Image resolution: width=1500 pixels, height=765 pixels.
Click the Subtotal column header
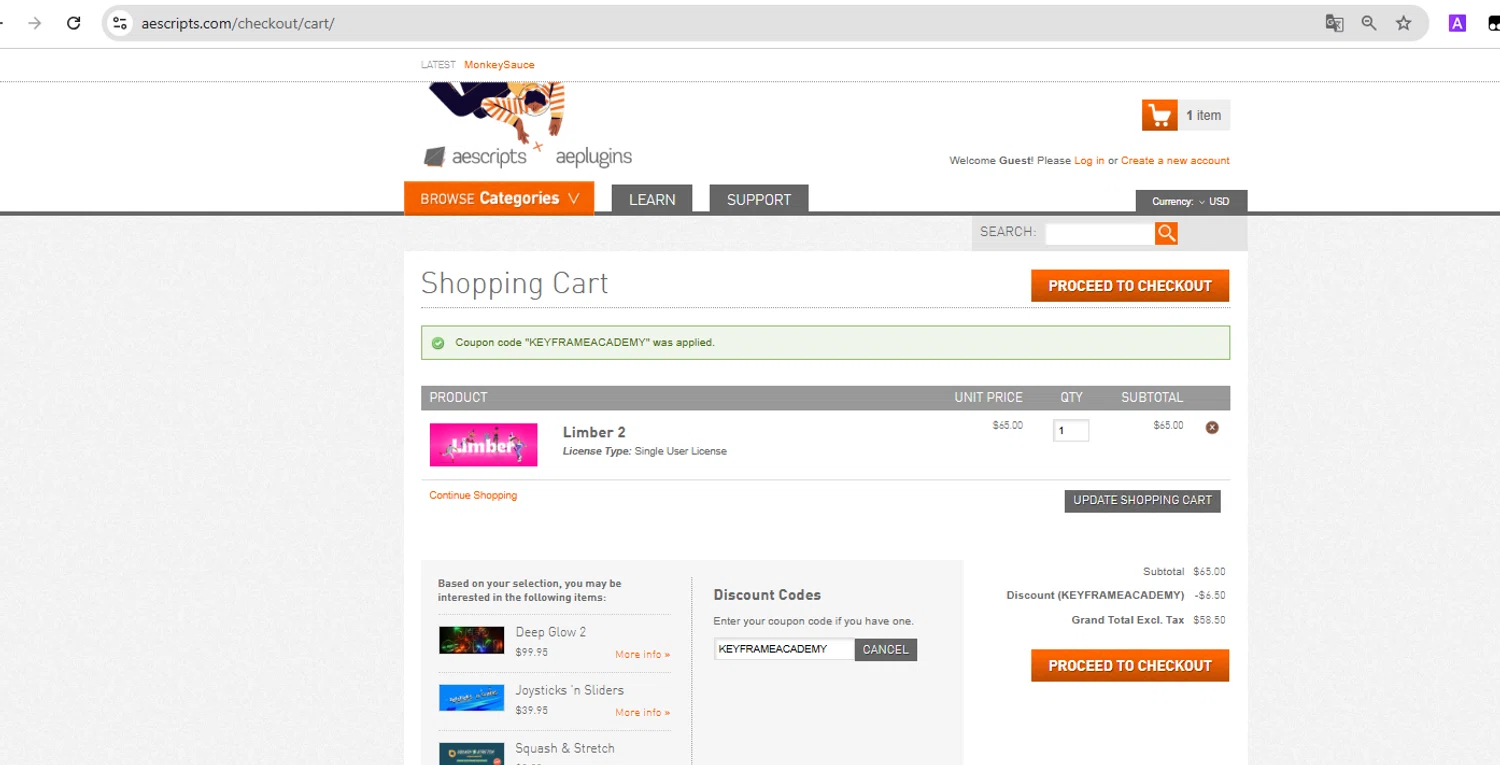[x=1152, y=397]
